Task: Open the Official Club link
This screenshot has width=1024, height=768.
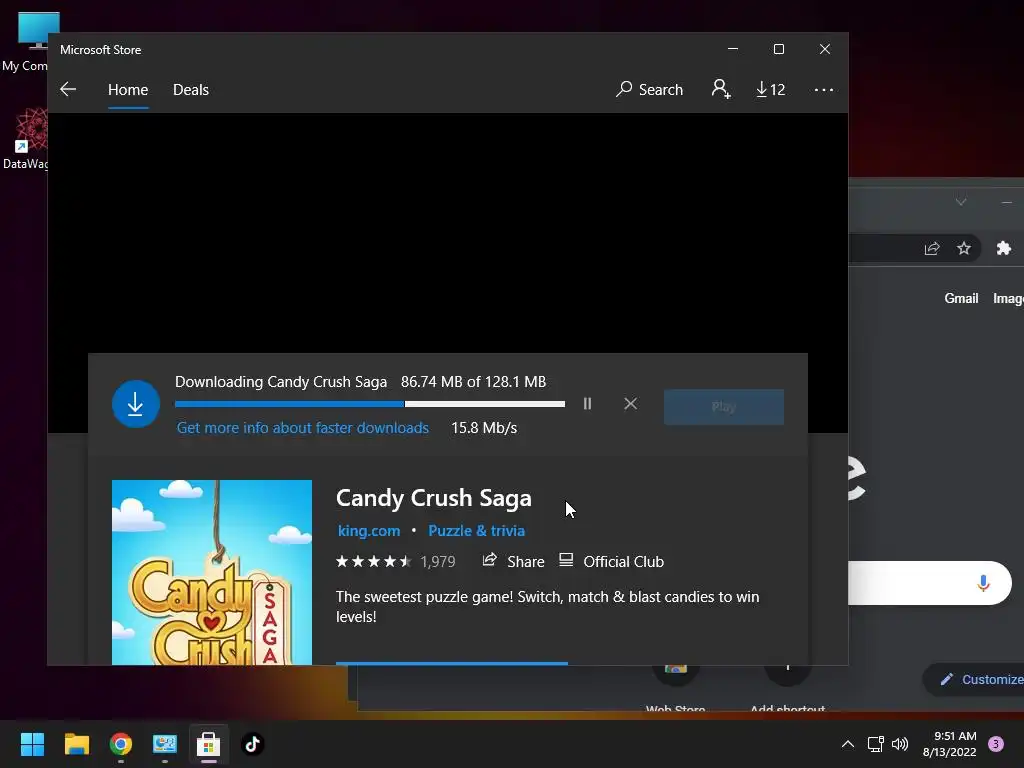Action: [x=611, y=562]
